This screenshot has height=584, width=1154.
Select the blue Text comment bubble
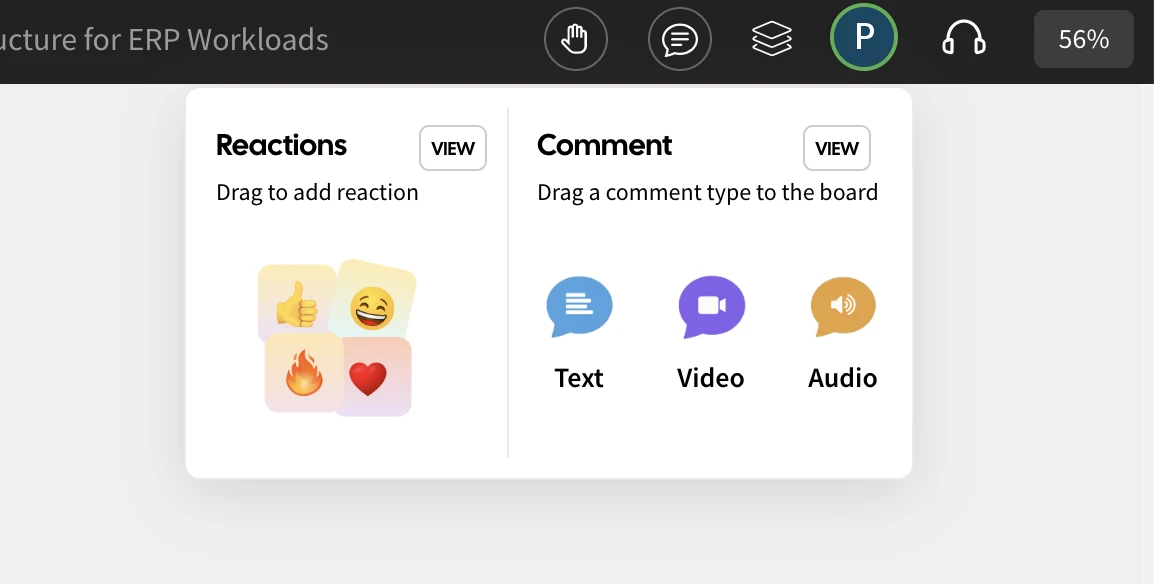(x=579, y=307)
